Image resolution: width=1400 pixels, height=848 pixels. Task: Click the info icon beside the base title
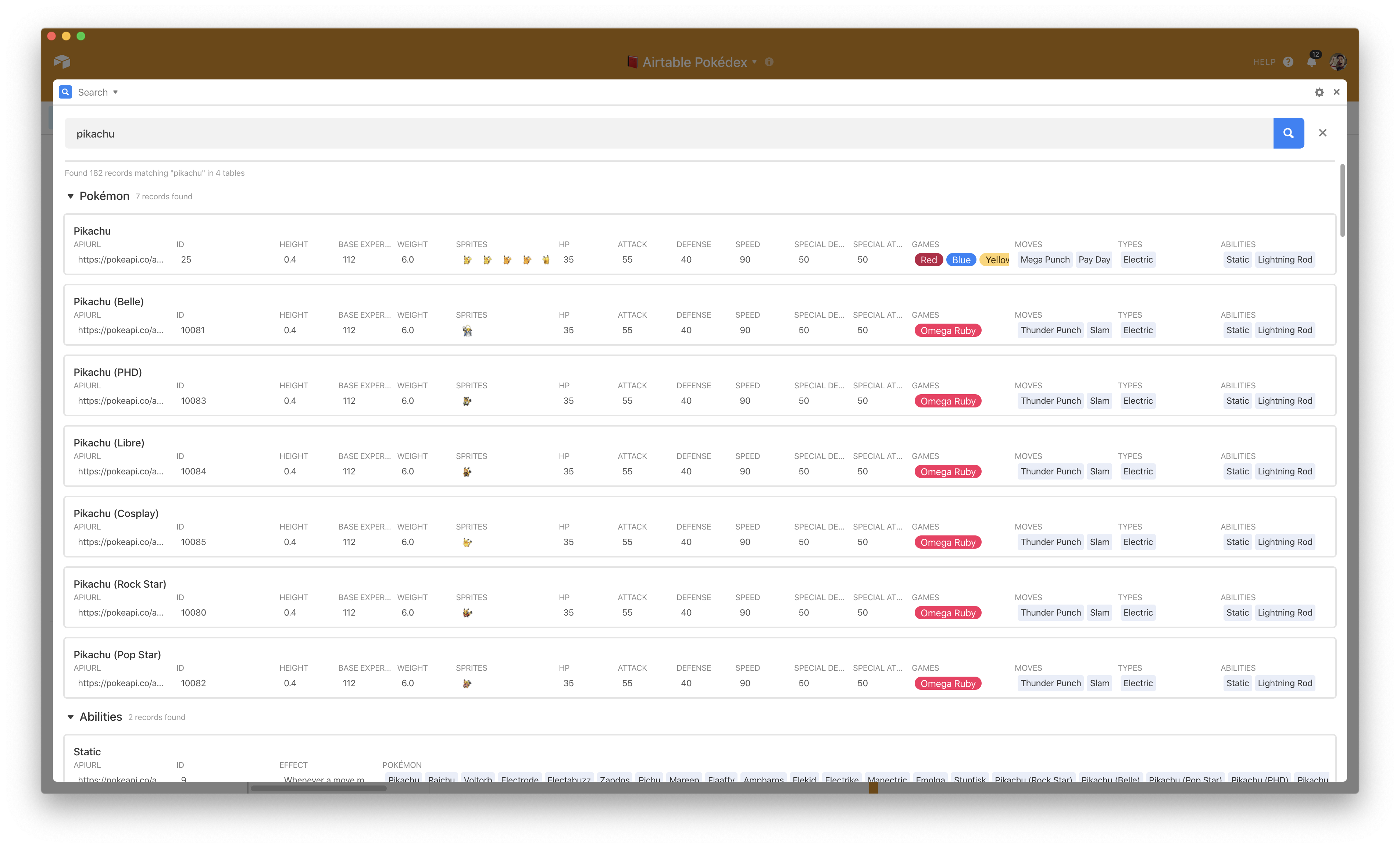[769, 63]
